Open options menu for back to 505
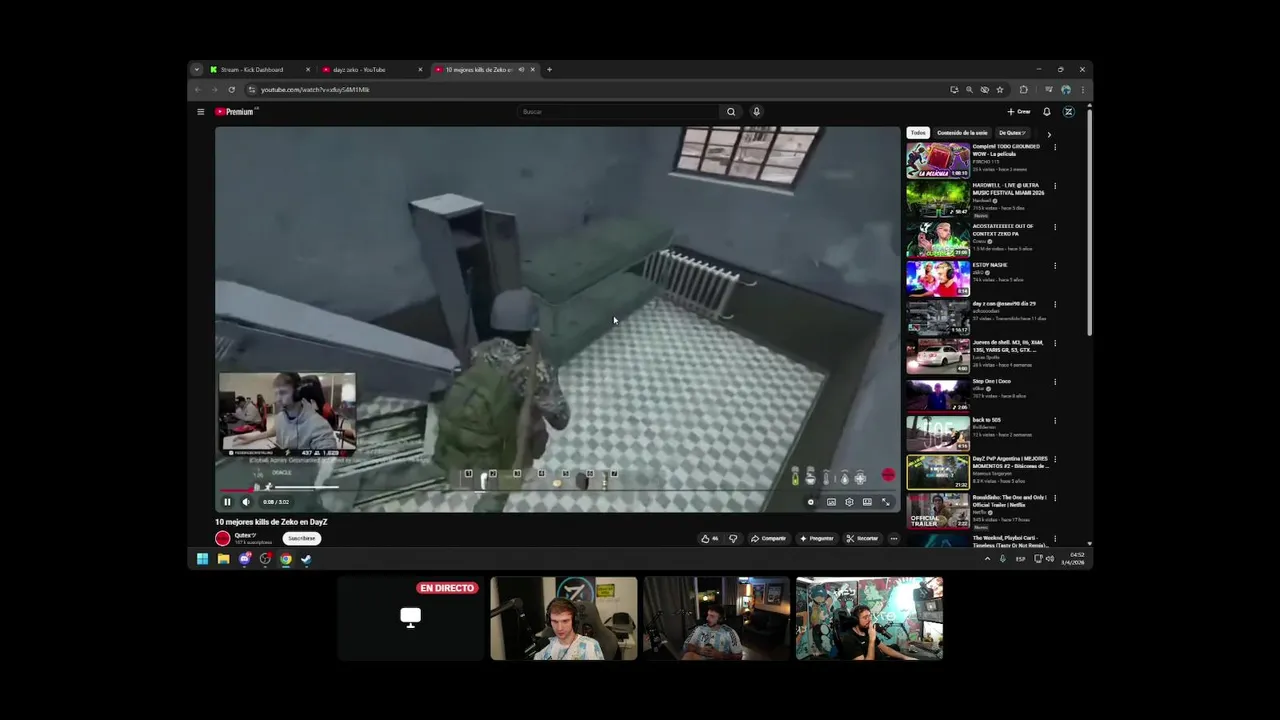The height and width of the screenshot is (720, 1280). (1055, 420)
